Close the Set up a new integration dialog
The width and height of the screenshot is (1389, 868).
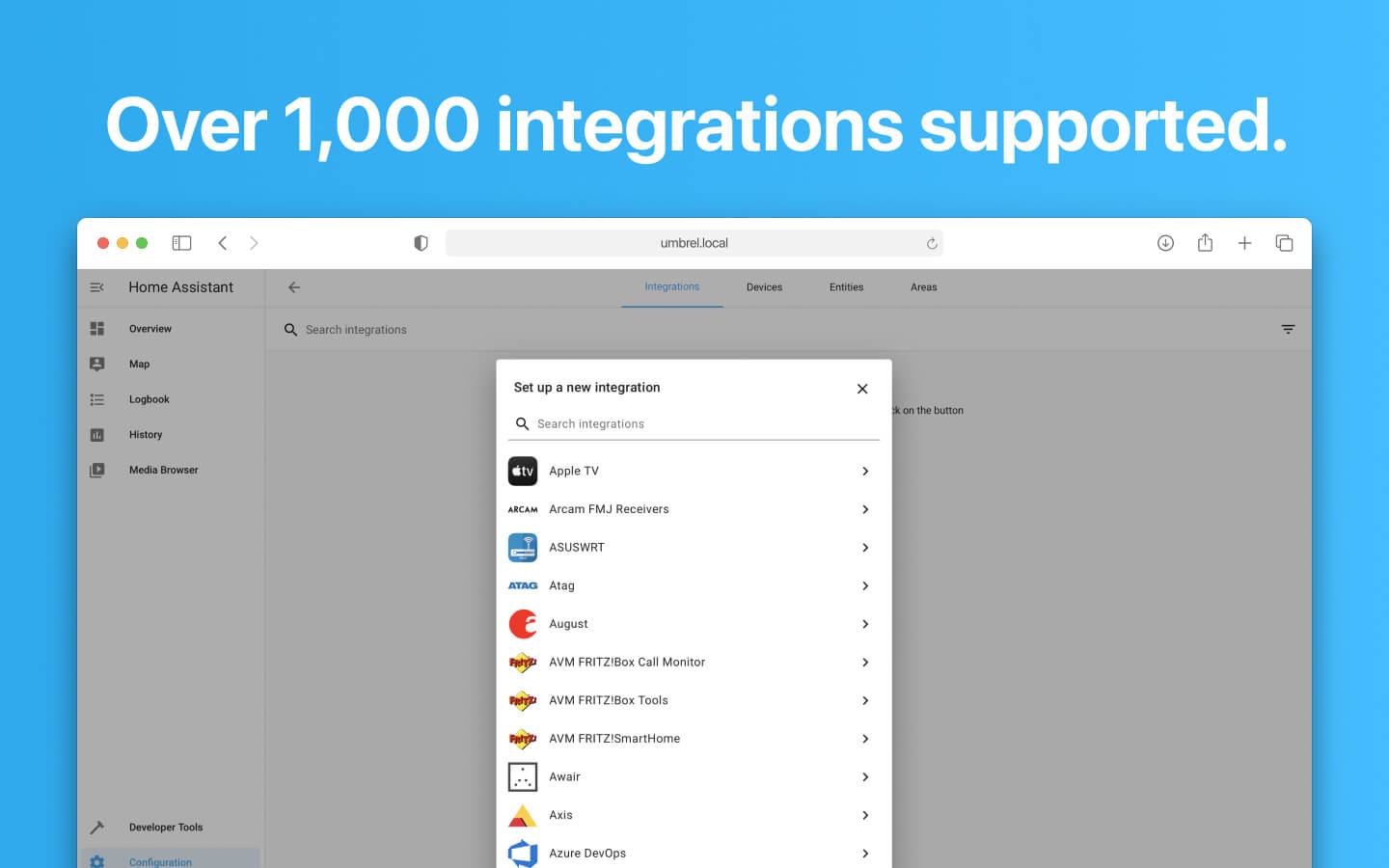(x=861, y=389)
